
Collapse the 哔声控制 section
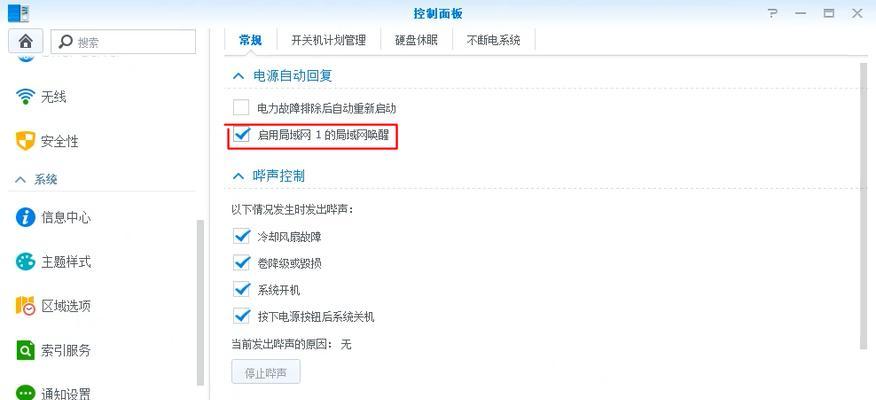[x=239, y=177]
